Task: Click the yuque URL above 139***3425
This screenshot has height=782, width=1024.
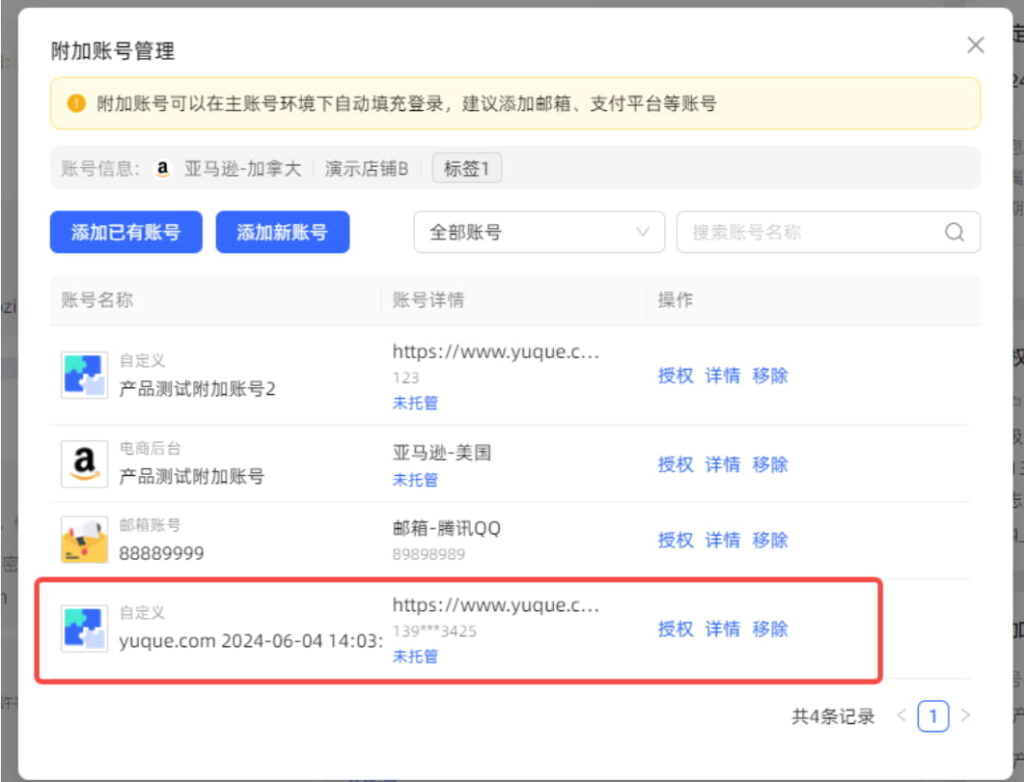Action: coord(496,606)
